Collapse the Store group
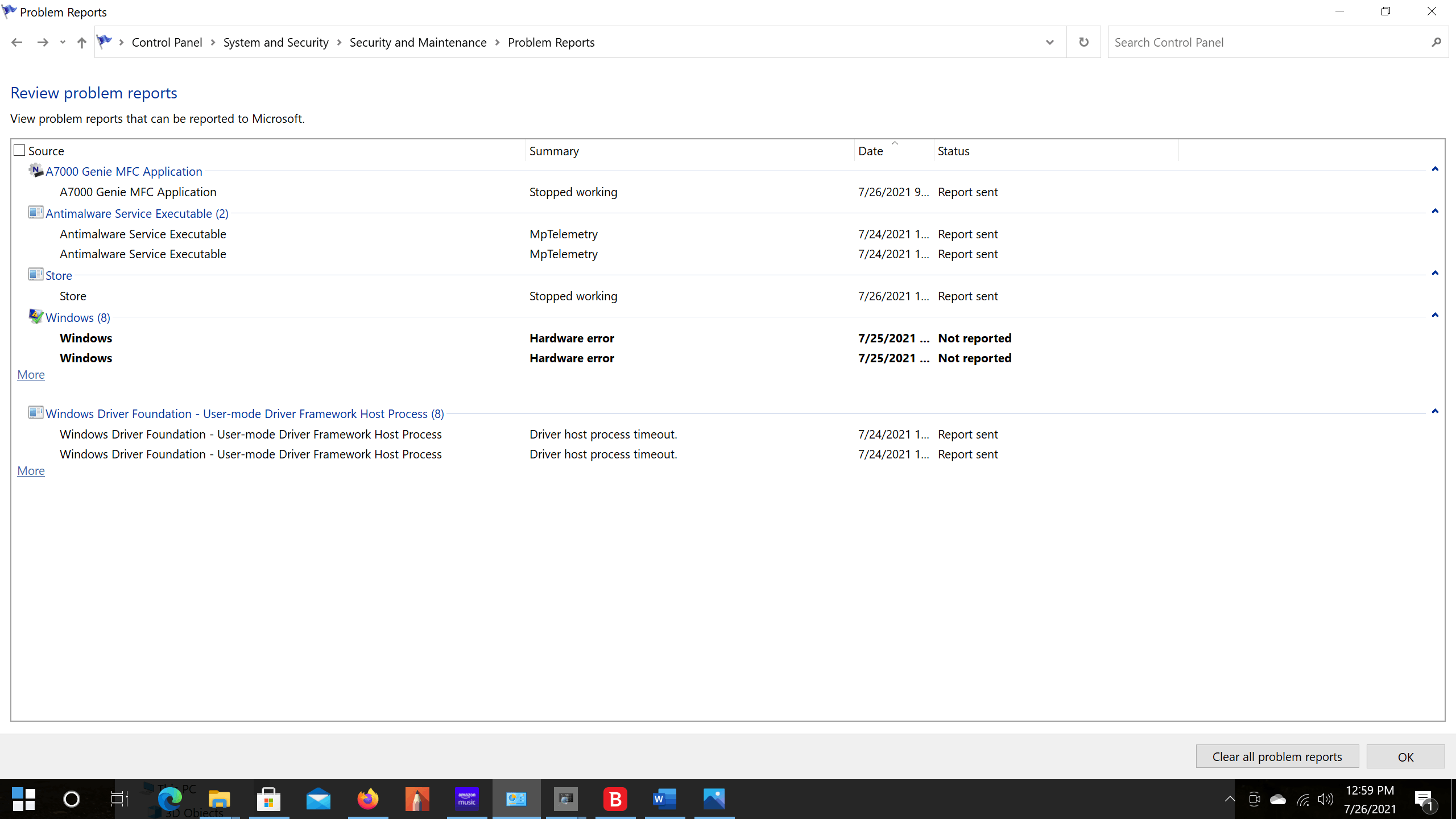 click(1435, 273)
